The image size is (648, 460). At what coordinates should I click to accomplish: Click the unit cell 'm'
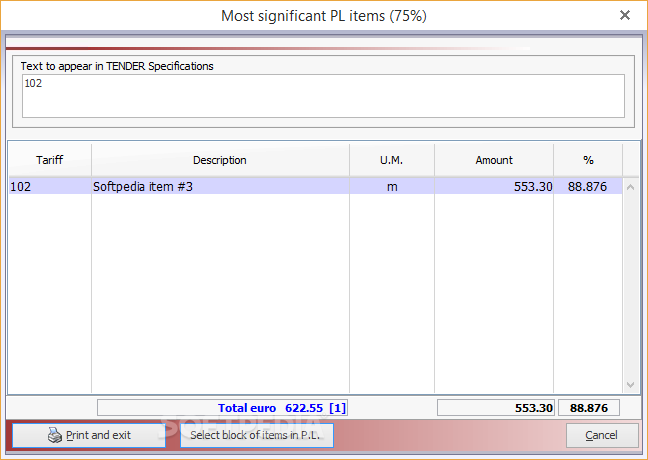click(x=392, y=186)
